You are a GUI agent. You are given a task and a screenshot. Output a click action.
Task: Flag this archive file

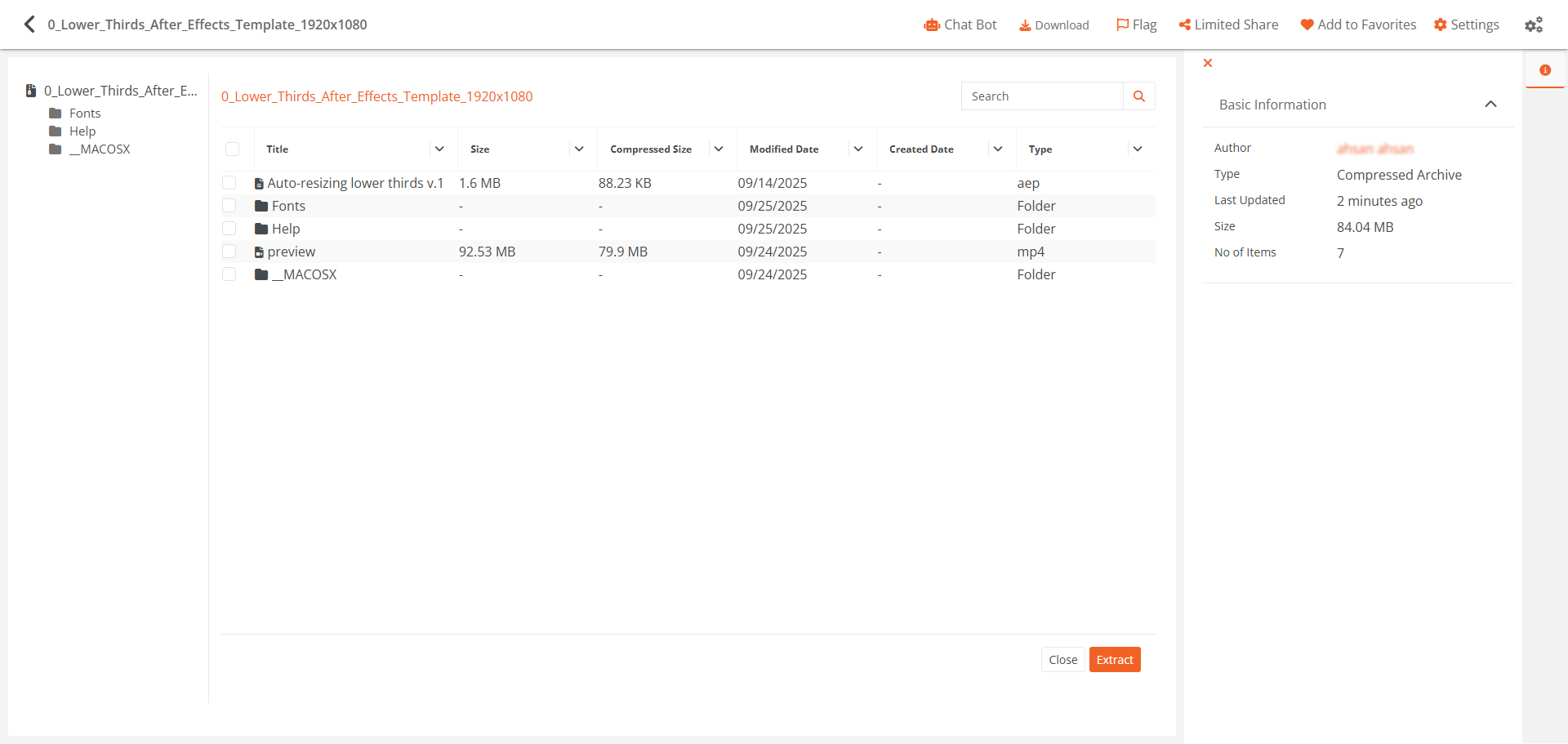1134,25
